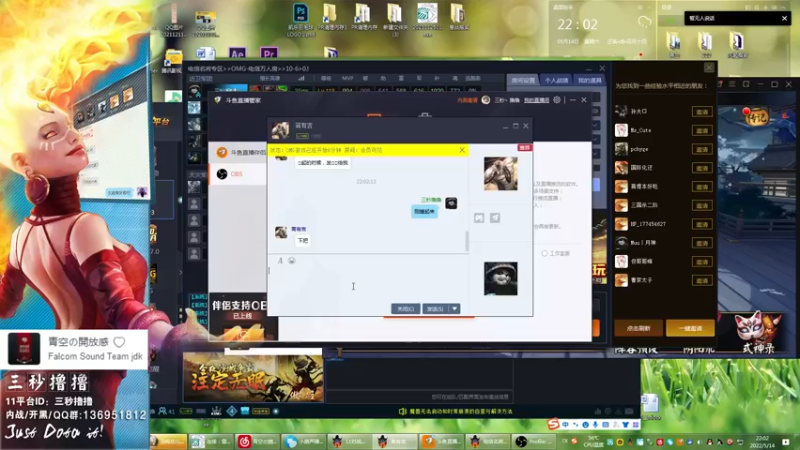Screen dimensions: 800x450
Task: Invite player pcbyge
Action: pos(702,149)
